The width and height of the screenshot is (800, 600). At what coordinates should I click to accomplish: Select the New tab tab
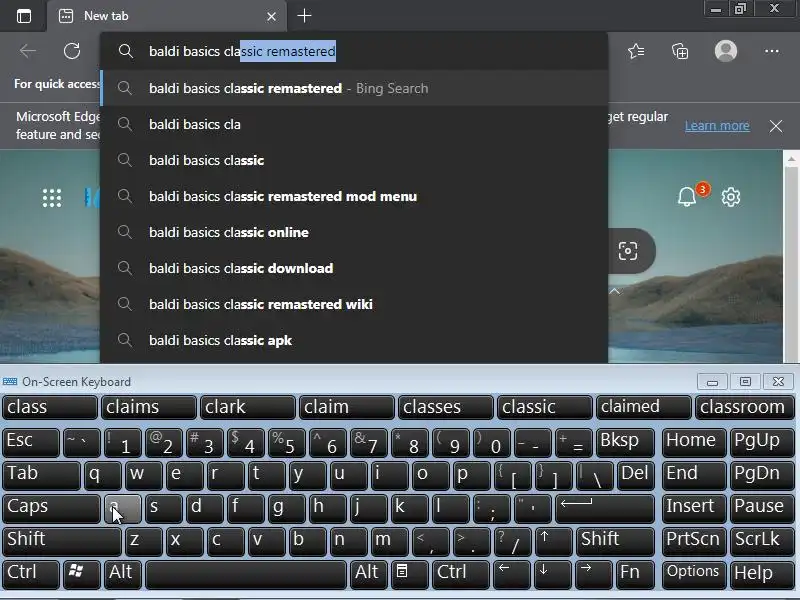(x=166, y=16)
